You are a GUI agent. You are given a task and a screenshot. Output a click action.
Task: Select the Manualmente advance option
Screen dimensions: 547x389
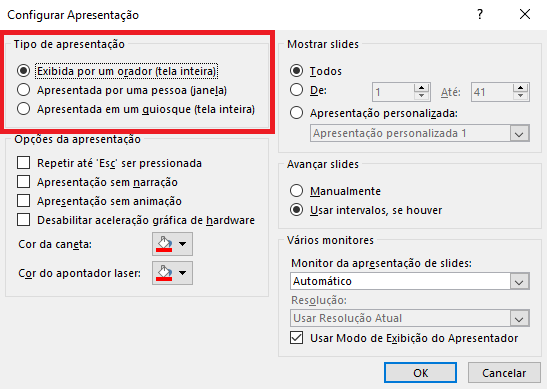[x=296, y=191]
